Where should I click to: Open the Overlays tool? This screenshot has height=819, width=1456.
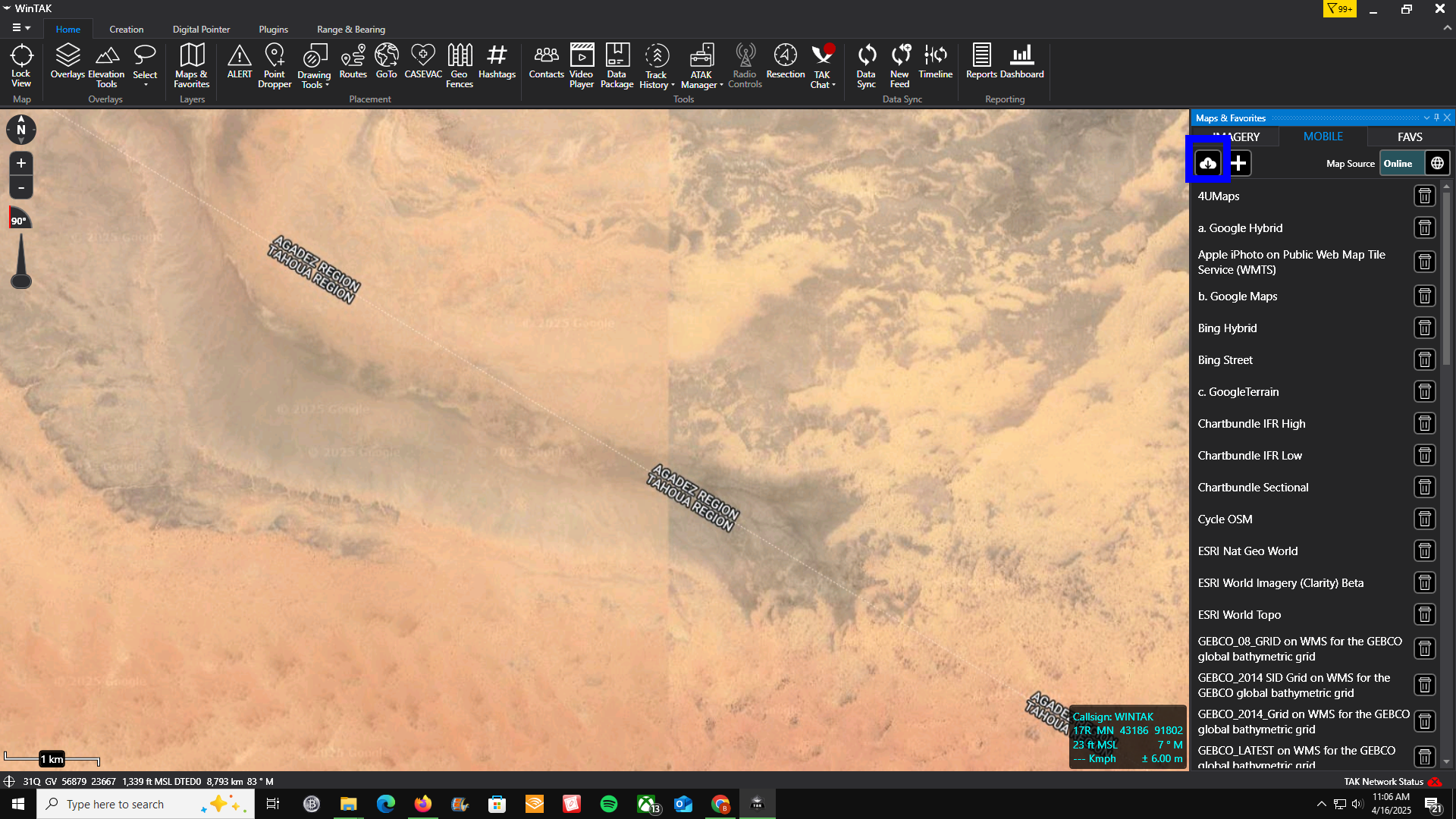coord(67,61)
